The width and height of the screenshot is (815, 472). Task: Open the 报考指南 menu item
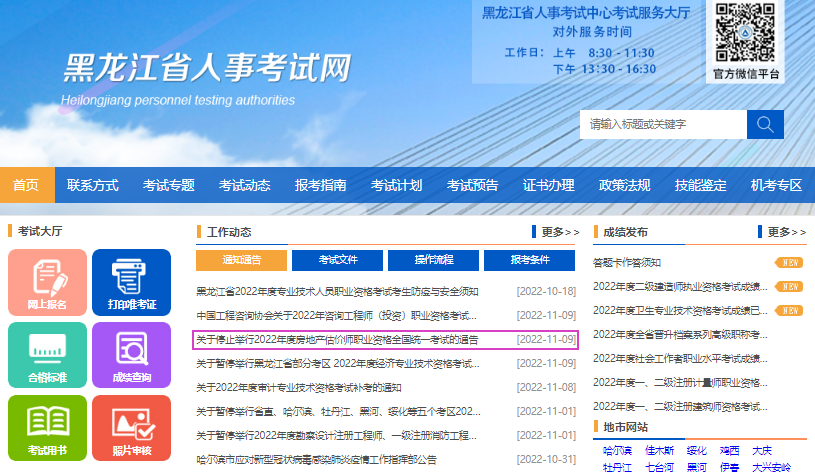pos(320,185)
